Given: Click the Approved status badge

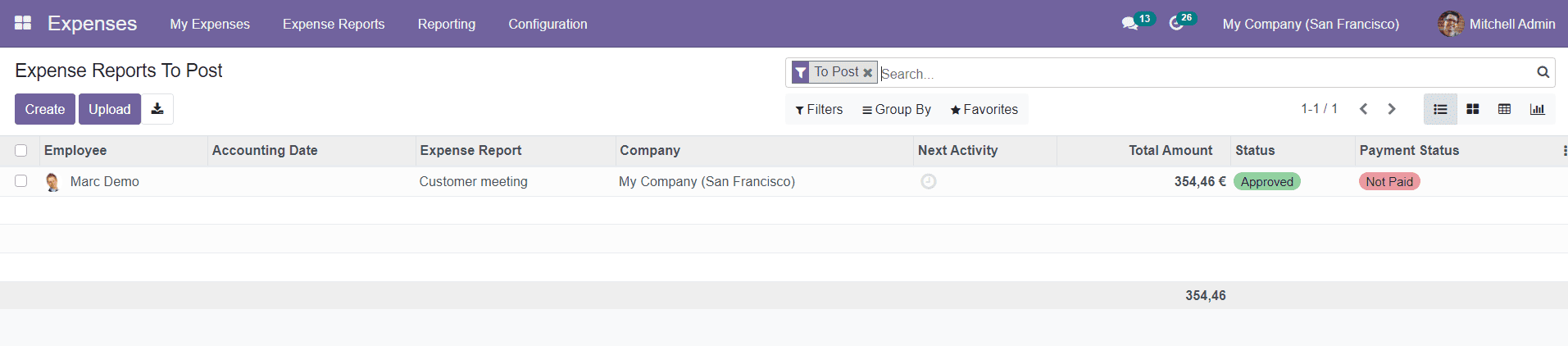Looking at the screenshot, I should point(1266,182).
